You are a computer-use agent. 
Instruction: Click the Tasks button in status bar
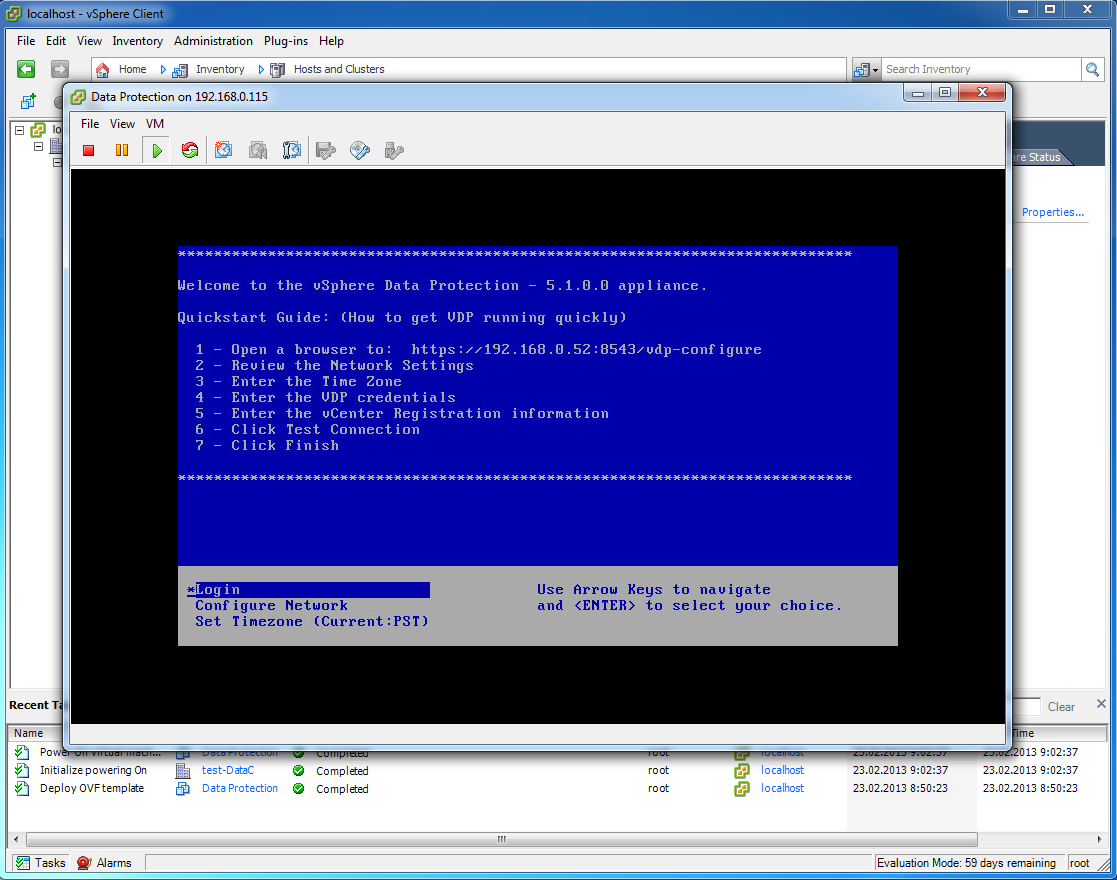click(x=41, y=863)
